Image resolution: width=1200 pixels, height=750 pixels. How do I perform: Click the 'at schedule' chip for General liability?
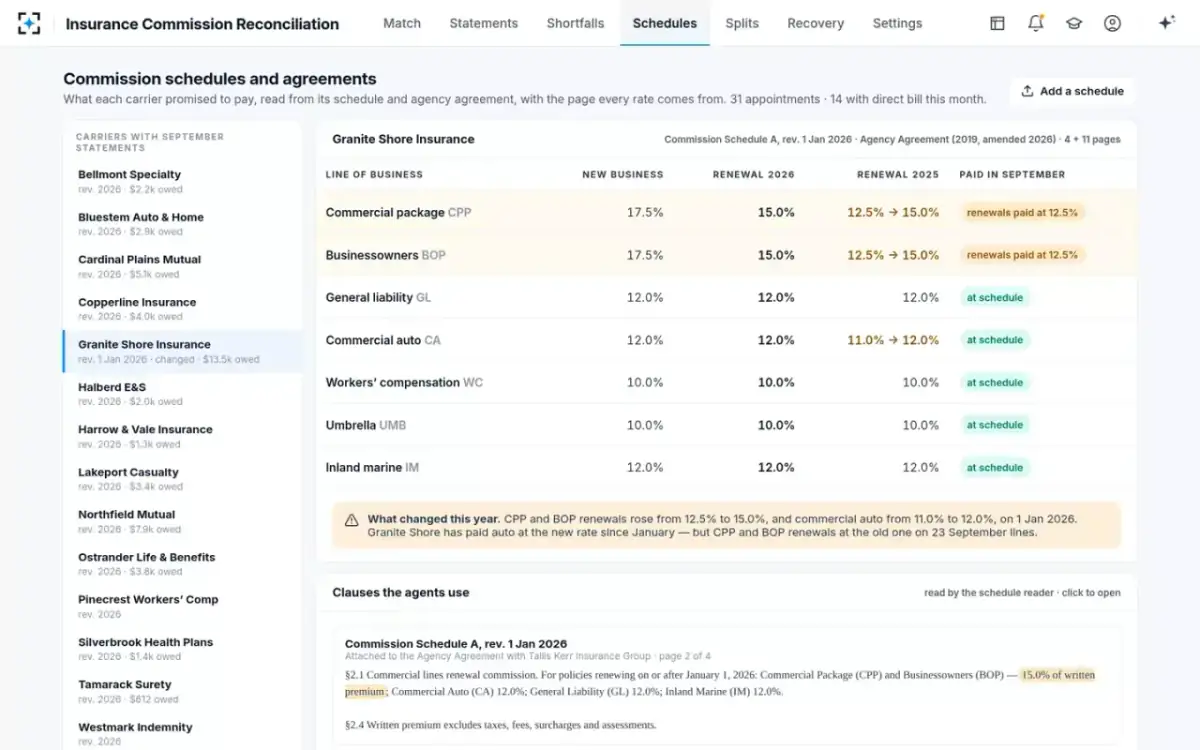995,297
